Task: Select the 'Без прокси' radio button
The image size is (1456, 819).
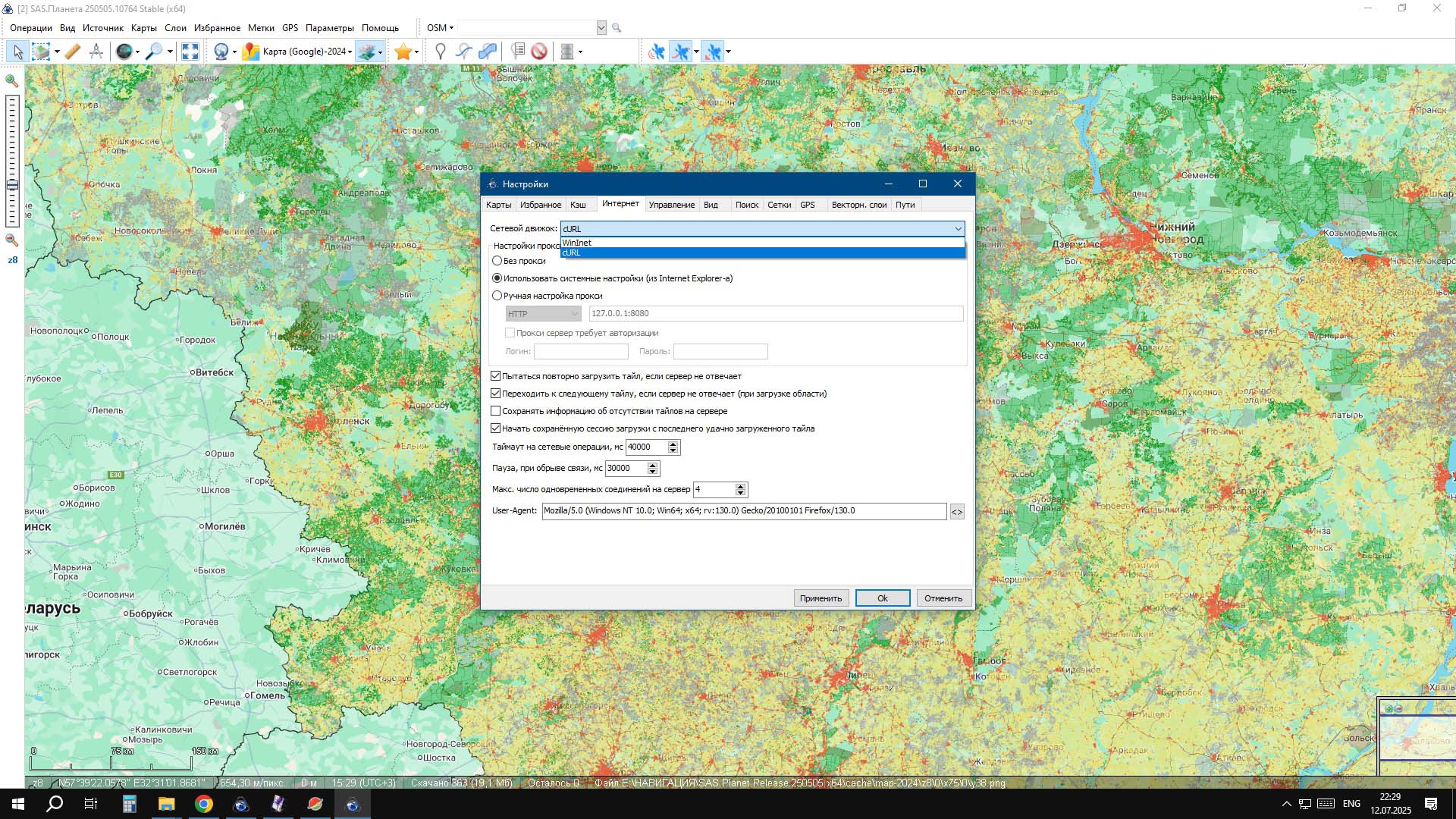Action: point(497,261)
